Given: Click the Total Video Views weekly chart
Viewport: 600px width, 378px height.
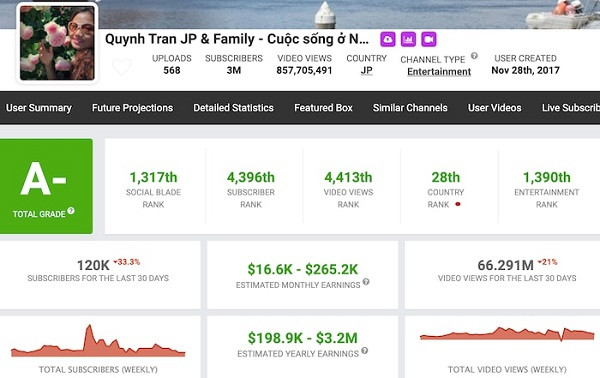Looking at the screenshot, I should (507, 334).
